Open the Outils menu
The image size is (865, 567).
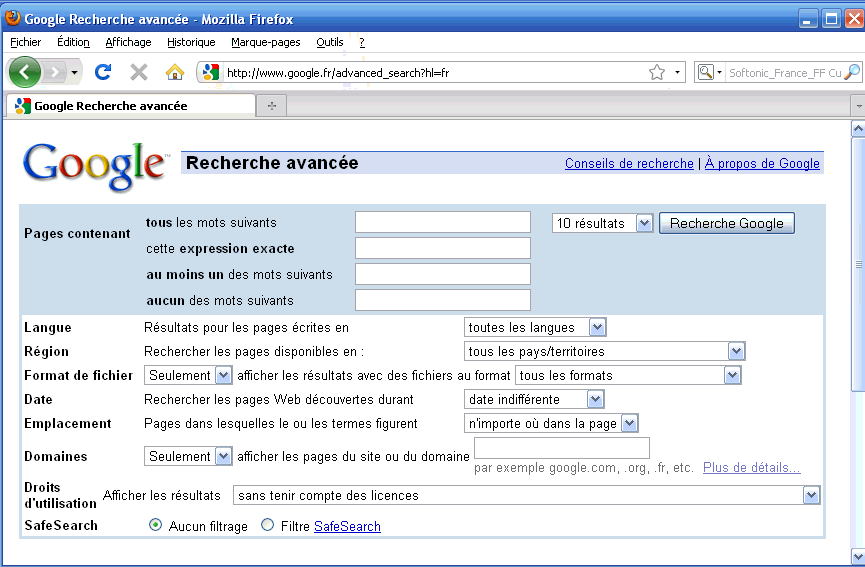[329, 42]
